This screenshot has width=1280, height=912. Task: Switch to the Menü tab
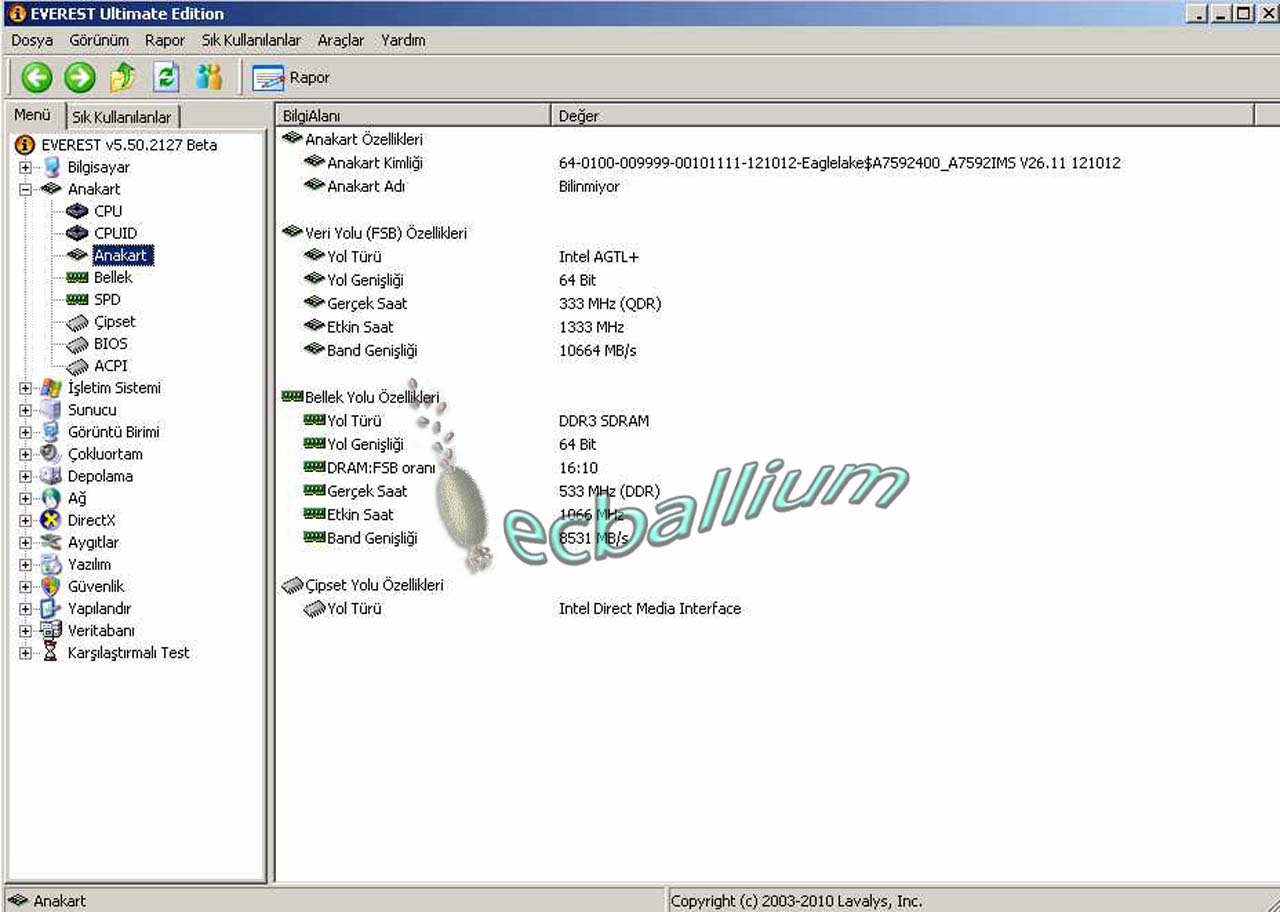(33, 115)
